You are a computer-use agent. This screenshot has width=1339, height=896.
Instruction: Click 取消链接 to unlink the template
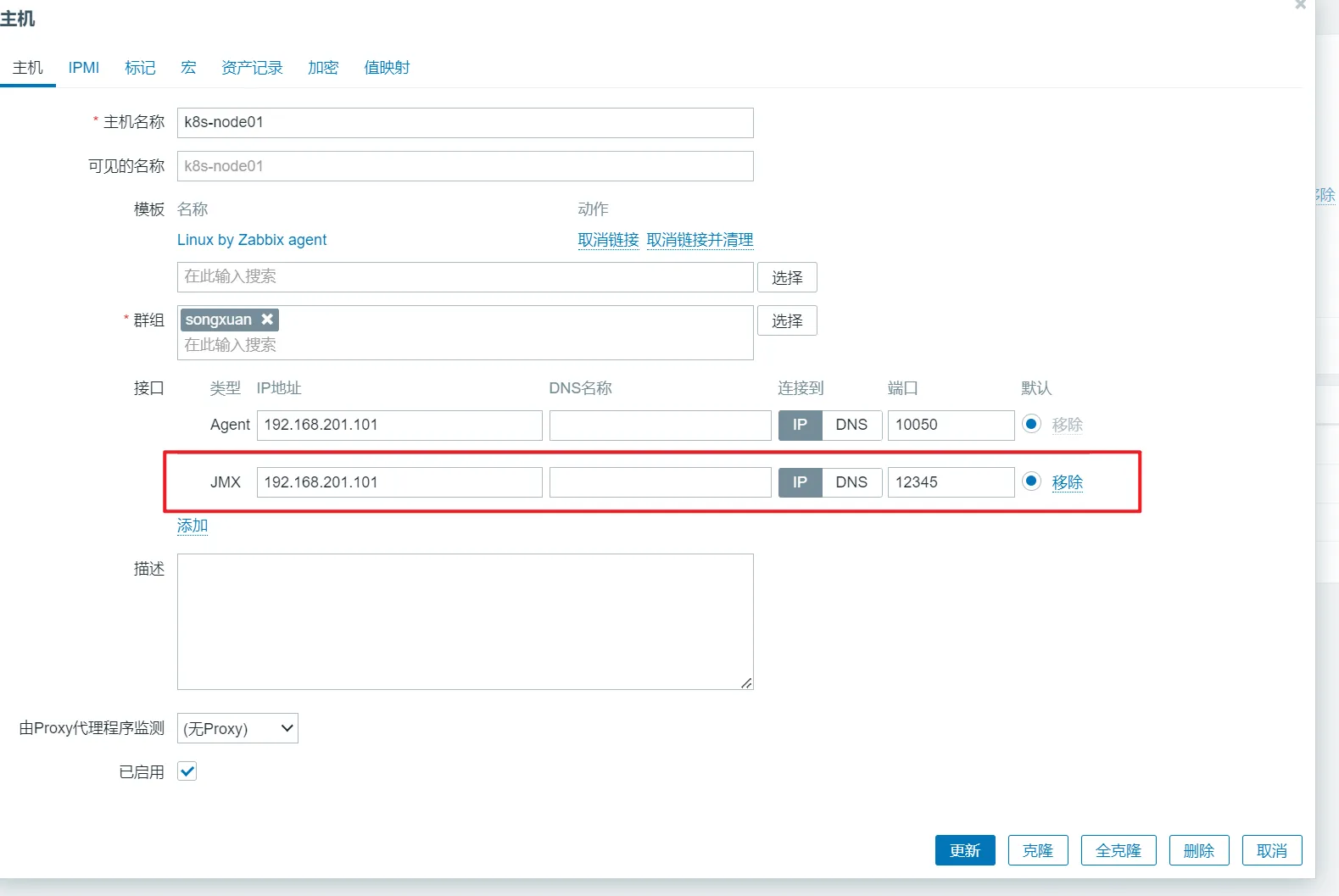[608, 240]
